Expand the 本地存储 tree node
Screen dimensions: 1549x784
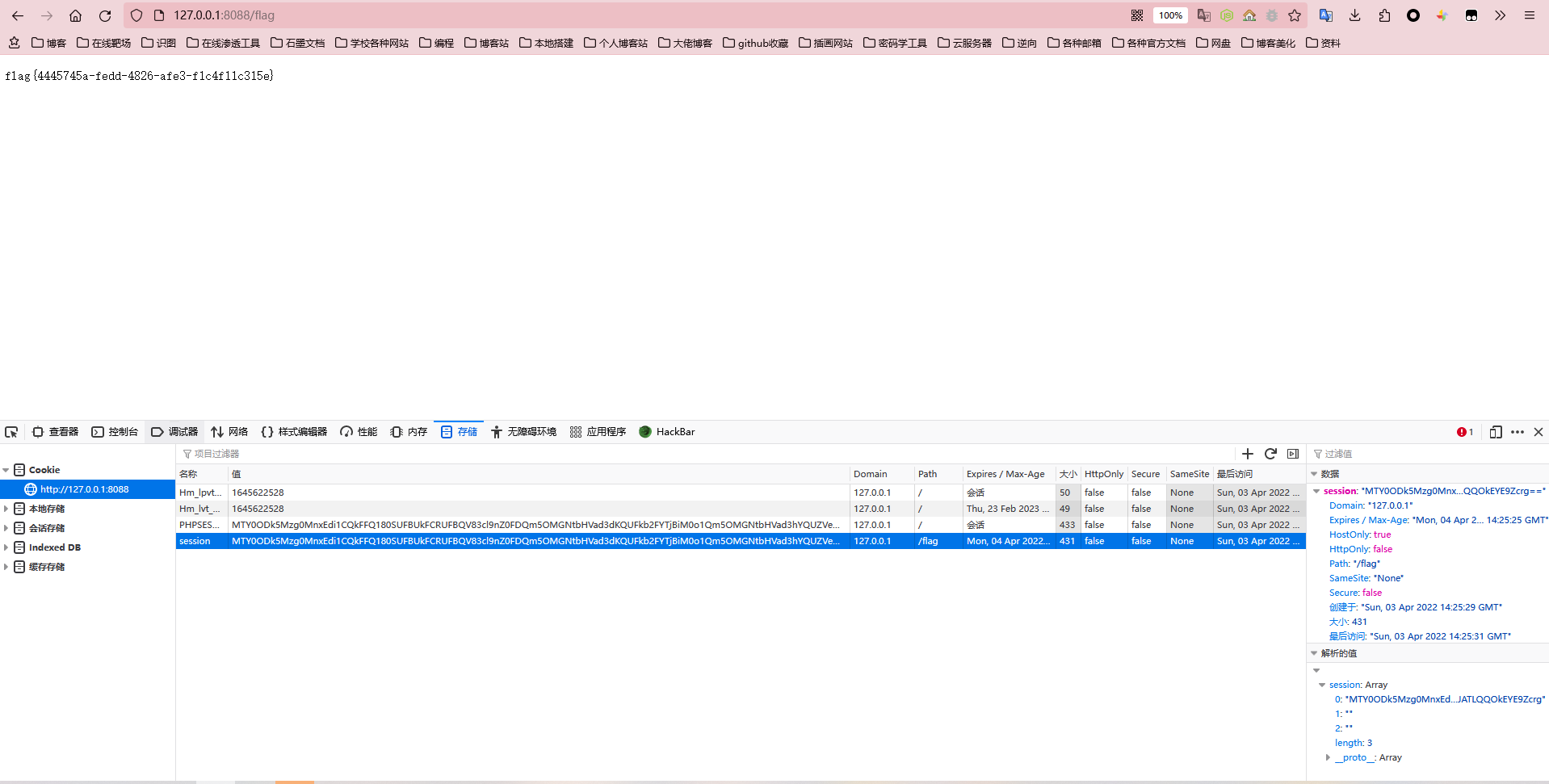pos(6,509)
